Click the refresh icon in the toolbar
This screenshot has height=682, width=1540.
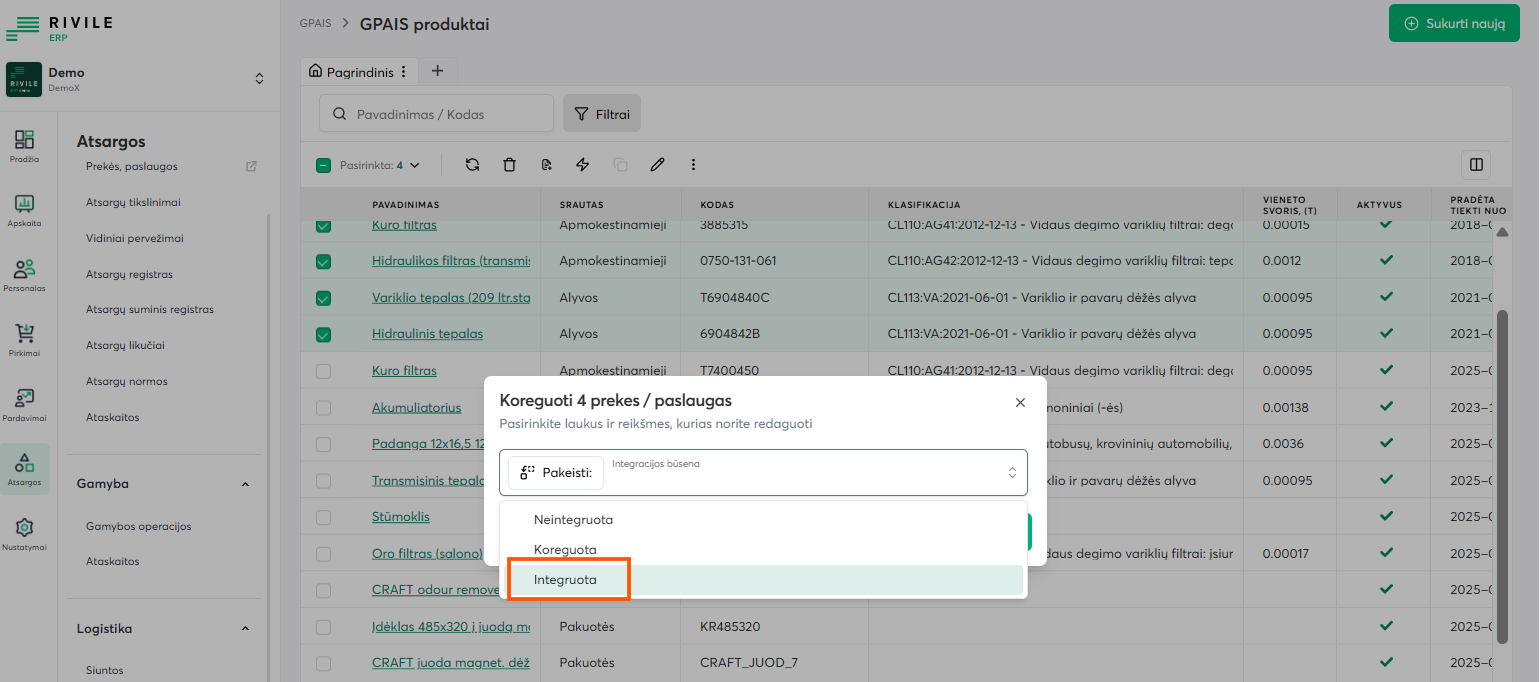(x=472, y=165)
